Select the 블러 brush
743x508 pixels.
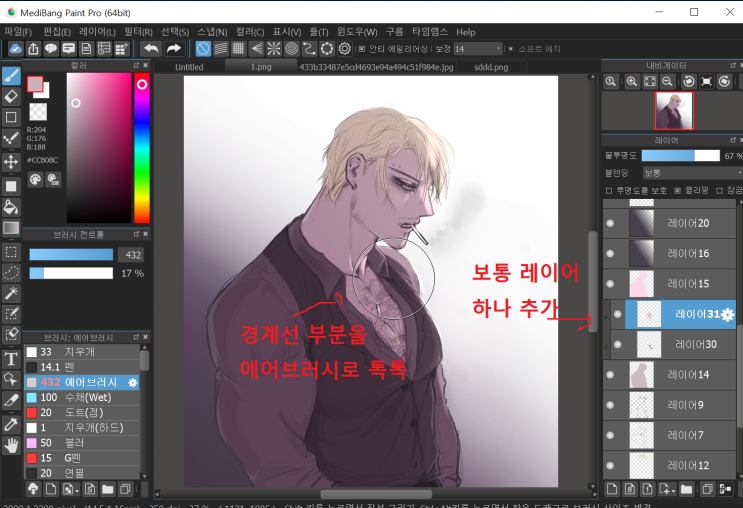82,443
